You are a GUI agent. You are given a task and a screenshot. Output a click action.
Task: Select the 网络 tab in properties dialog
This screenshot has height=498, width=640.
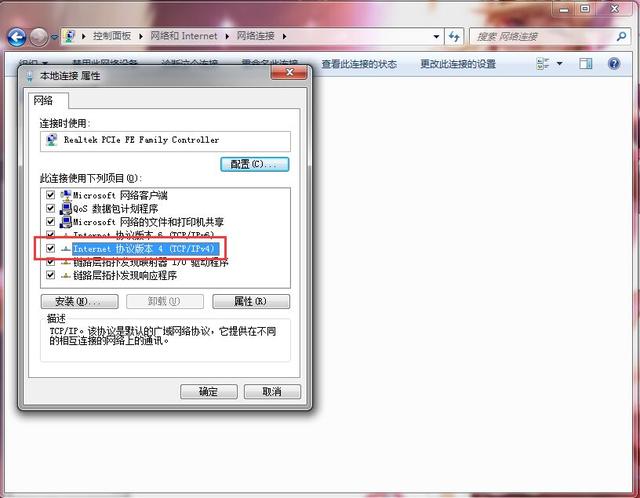43,101
